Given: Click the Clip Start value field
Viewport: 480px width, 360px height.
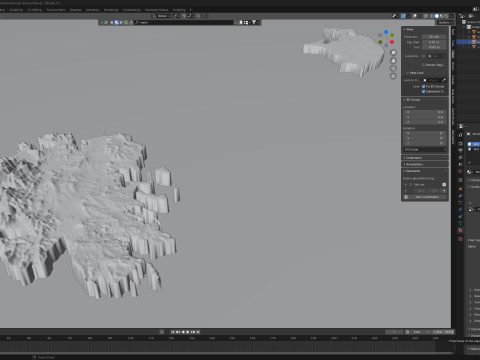Looking at the screenshot, I should pyautogui.click(x=434, y=42).
